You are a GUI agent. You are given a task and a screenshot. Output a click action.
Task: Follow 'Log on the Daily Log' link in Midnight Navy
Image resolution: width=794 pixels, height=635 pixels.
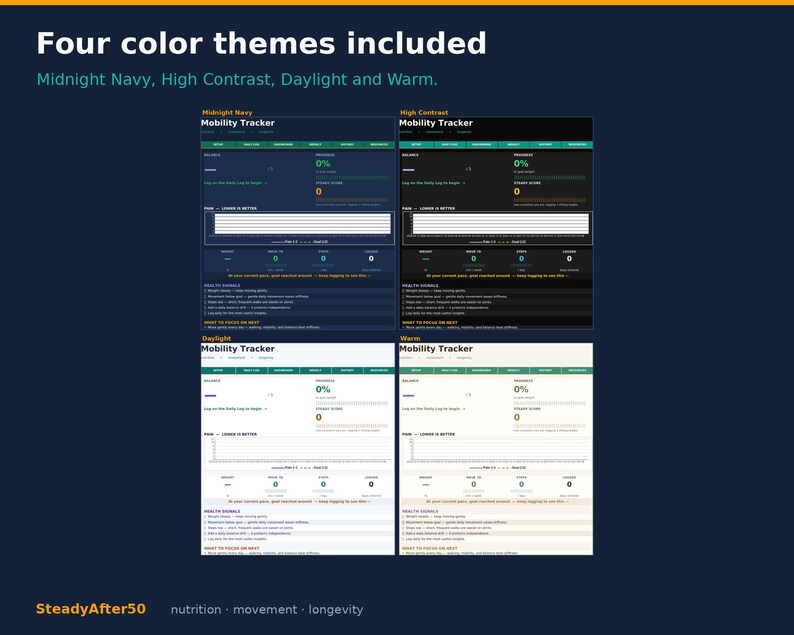tap(235, 183)
